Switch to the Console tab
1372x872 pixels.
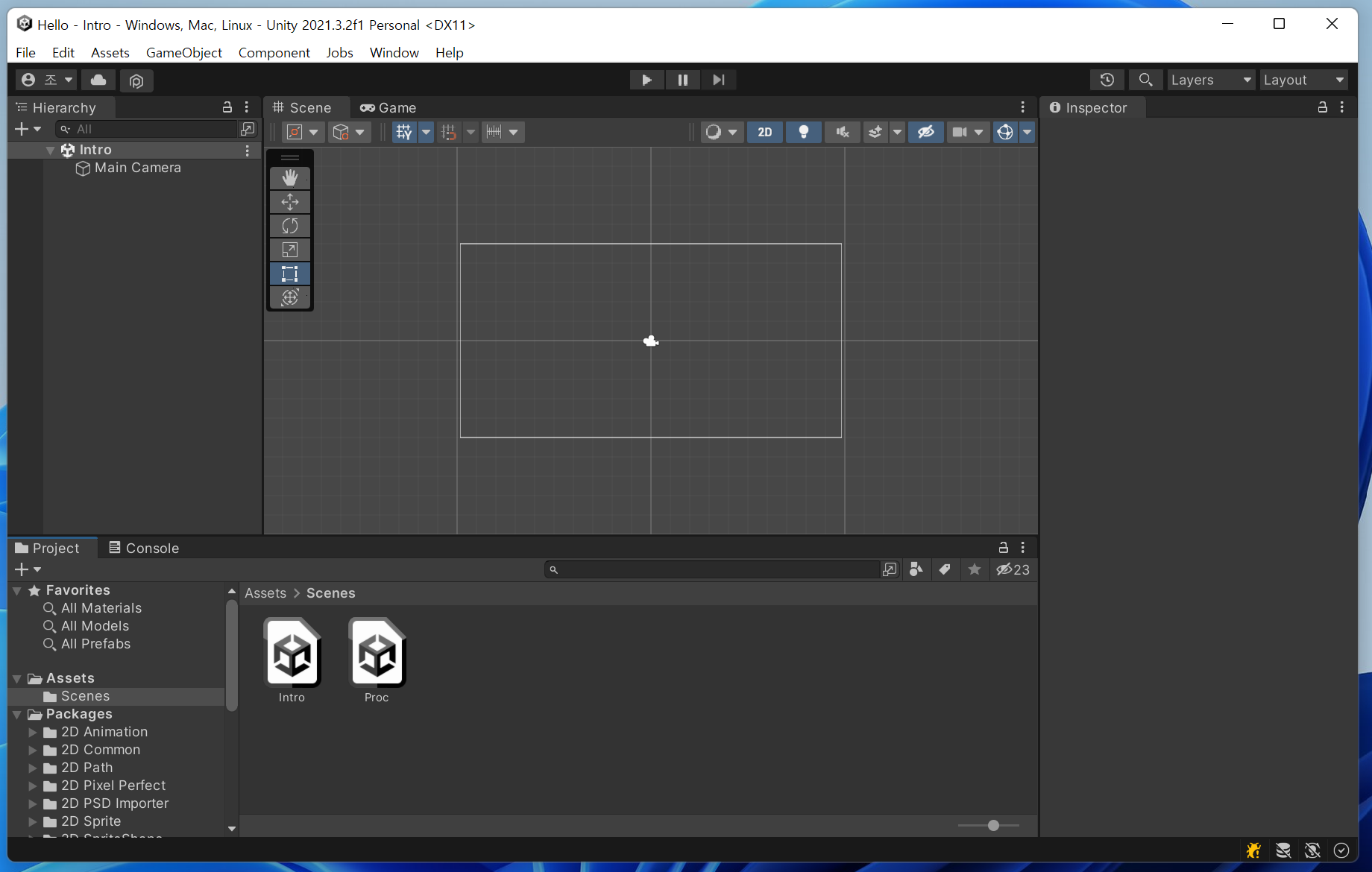coord(144,548)
